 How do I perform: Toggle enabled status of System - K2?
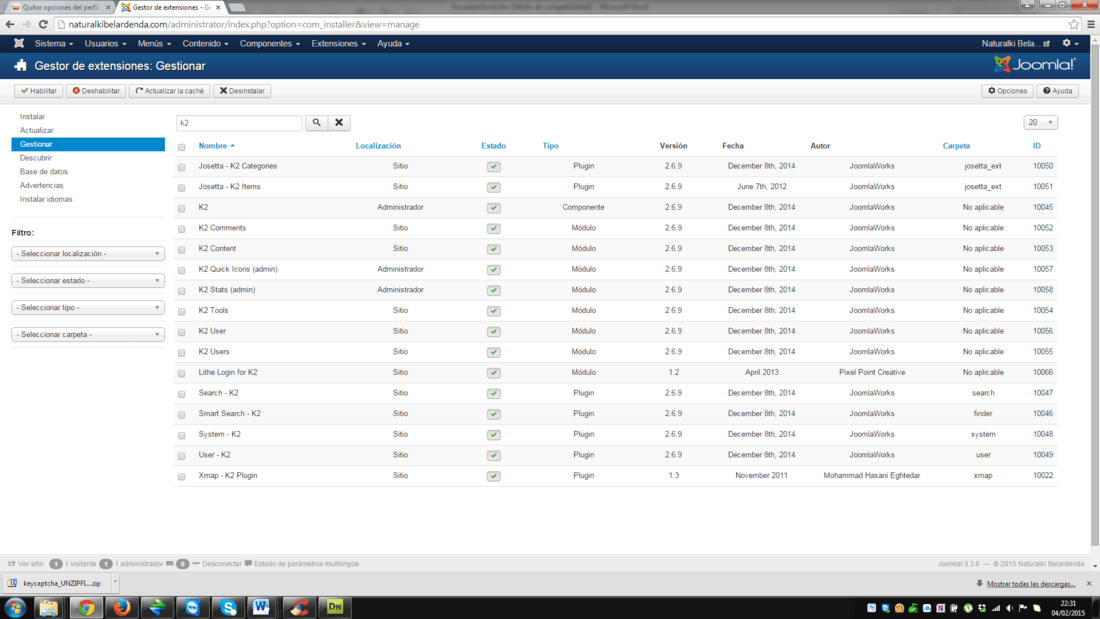point(494,434)
